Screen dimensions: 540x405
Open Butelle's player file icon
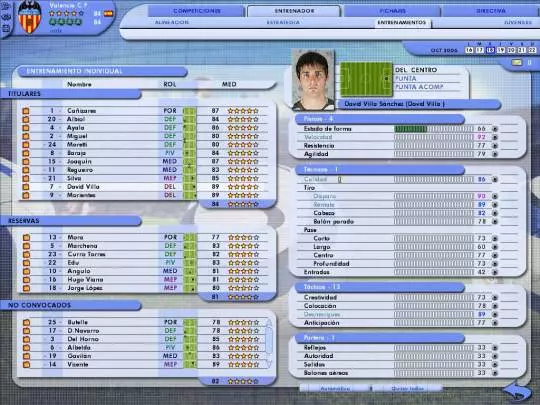[x=26, y=323]
